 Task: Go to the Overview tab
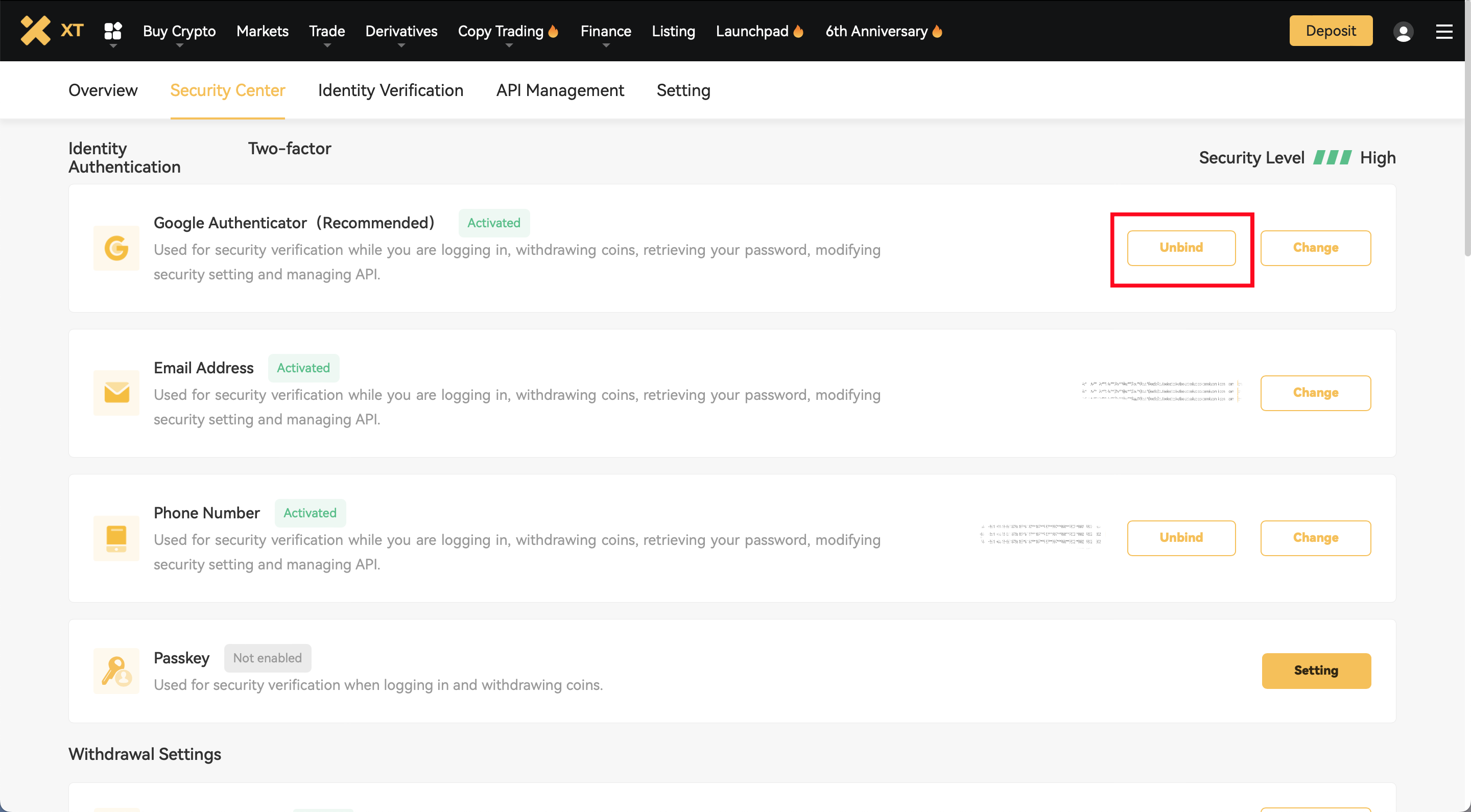[103, 90]
